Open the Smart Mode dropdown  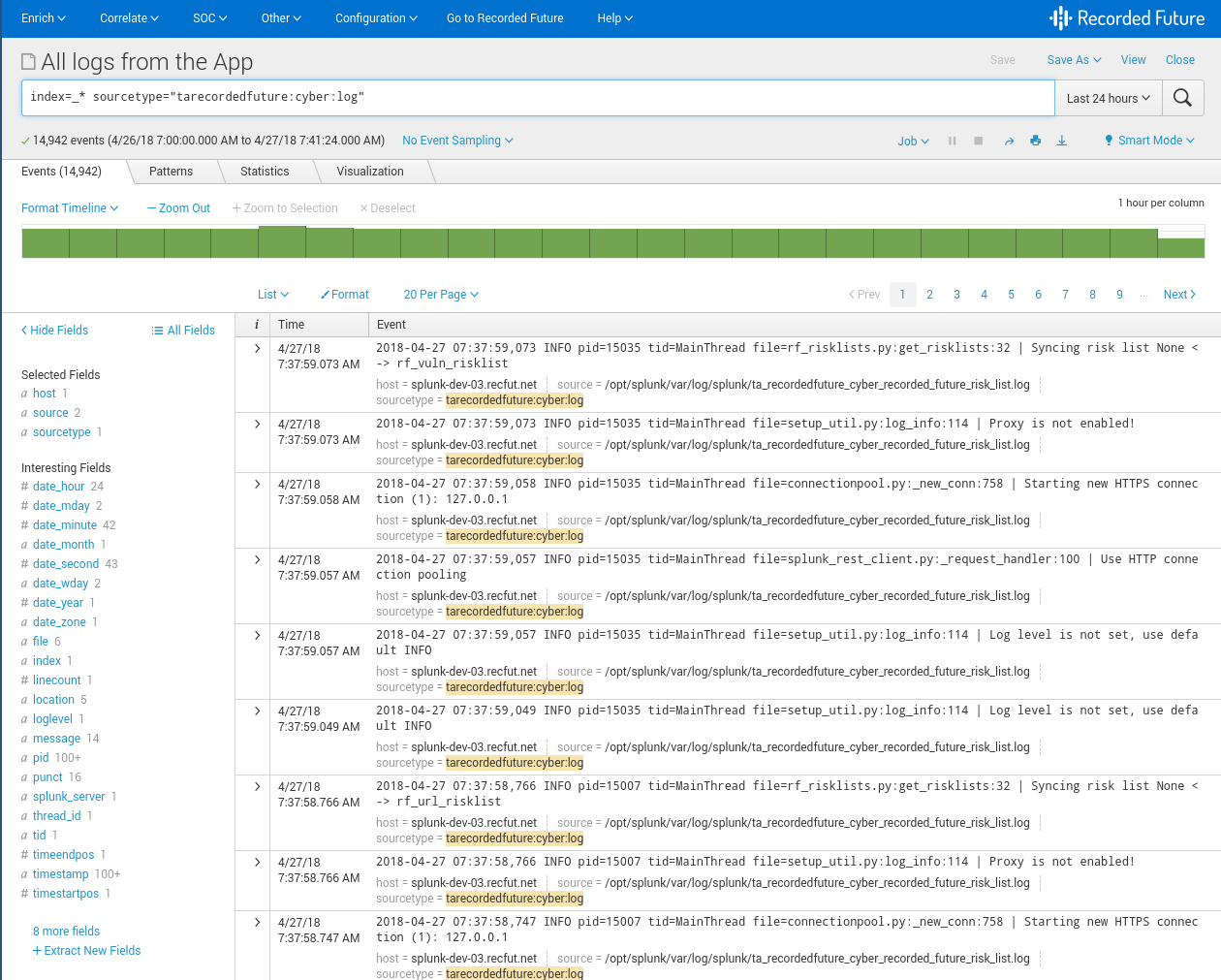click(1149, 141)
